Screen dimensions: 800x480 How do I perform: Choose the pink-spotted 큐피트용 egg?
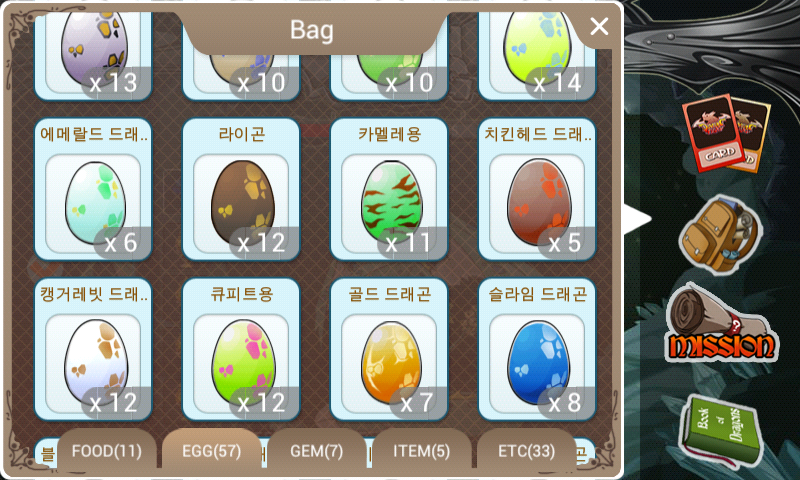click(241, 349)
